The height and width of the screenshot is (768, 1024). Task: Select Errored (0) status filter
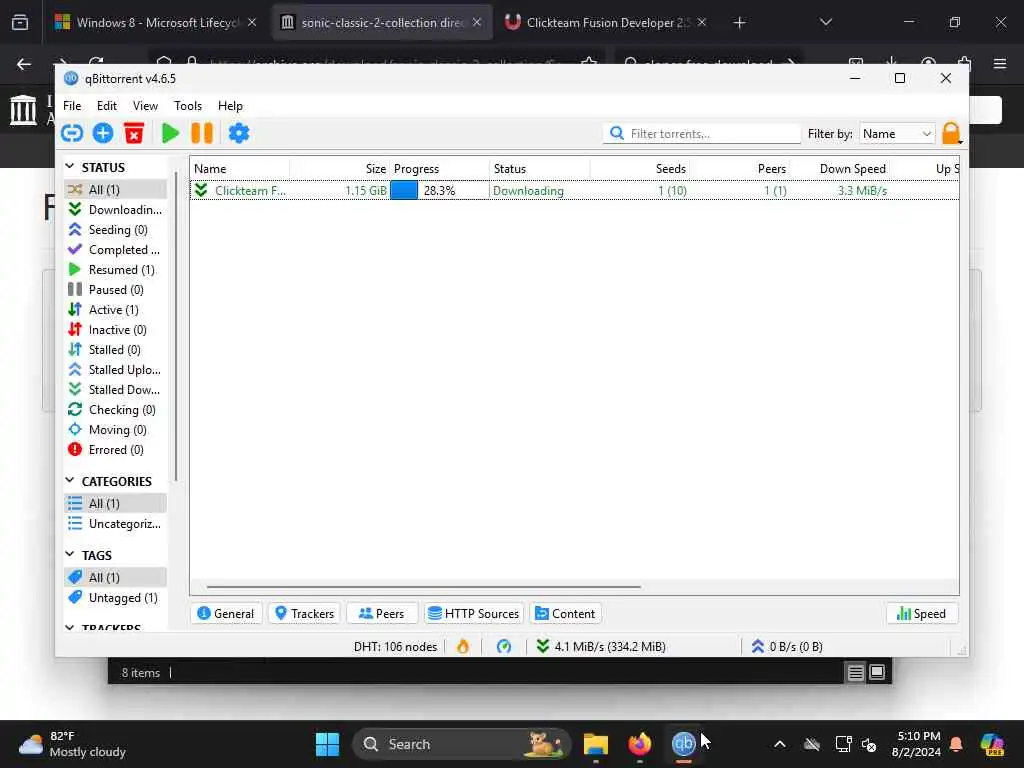point(116,450)
